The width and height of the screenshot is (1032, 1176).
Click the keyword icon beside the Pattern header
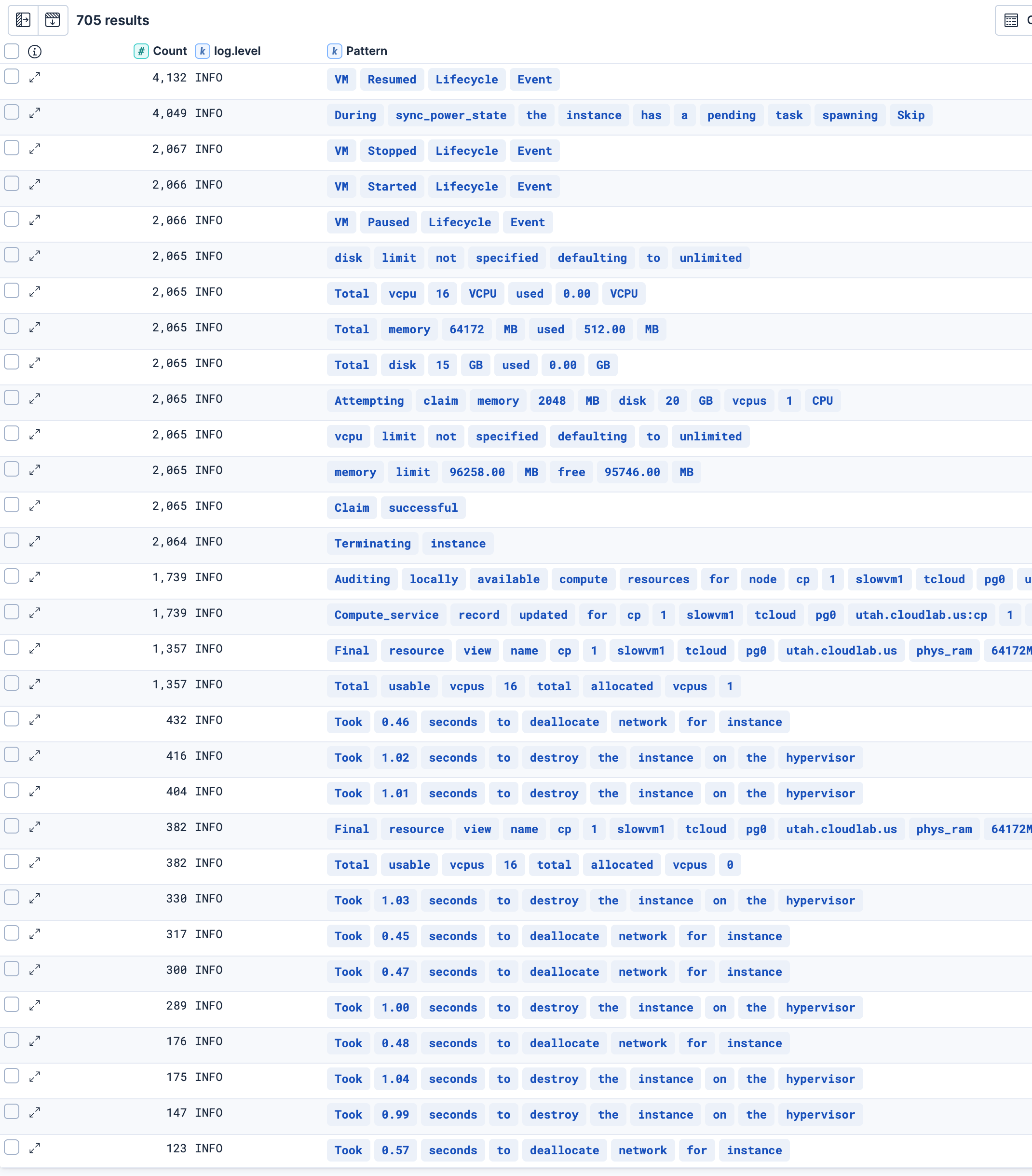point(335,51)
